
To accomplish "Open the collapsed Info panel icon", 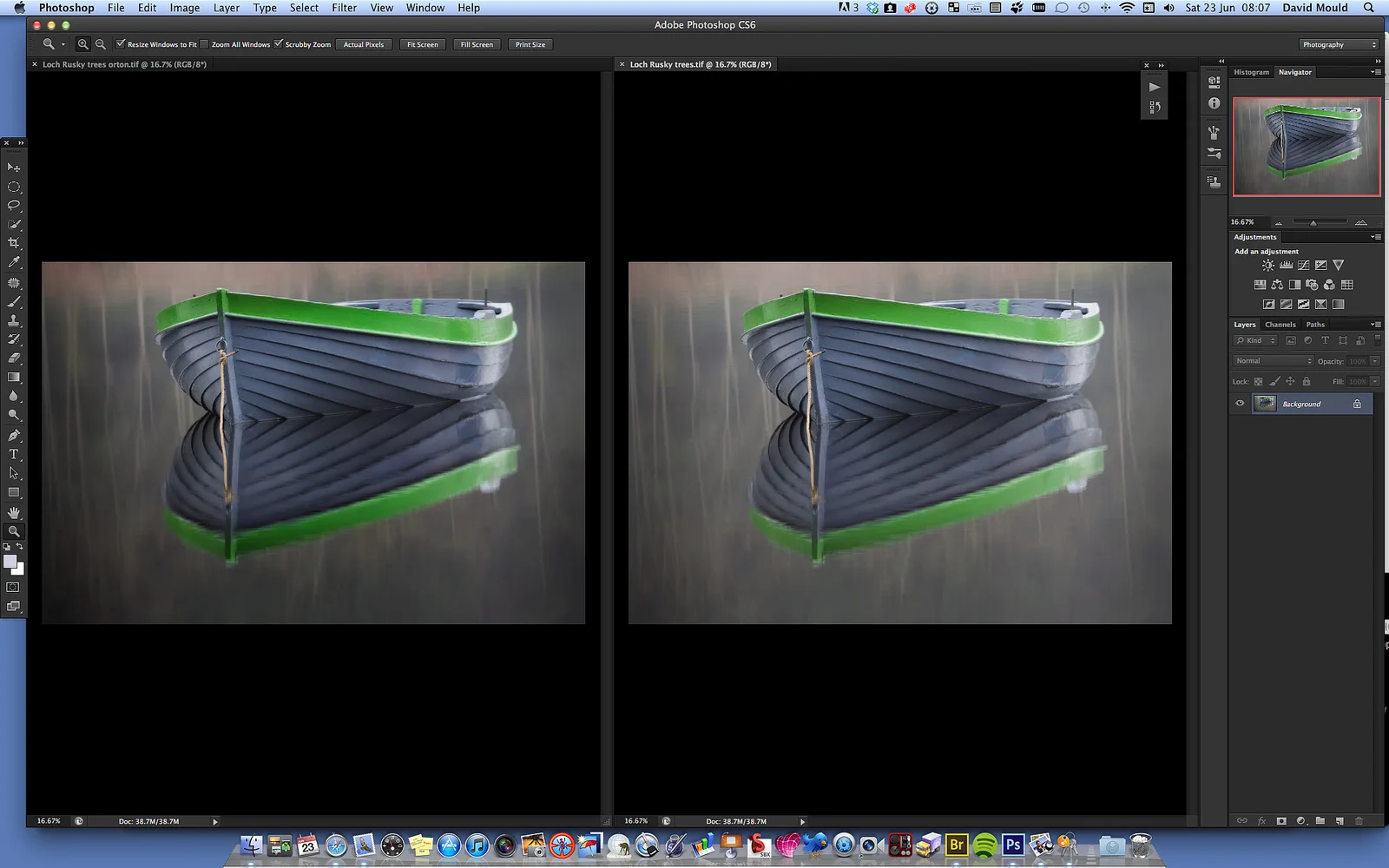I will [x=1214, y=103].
